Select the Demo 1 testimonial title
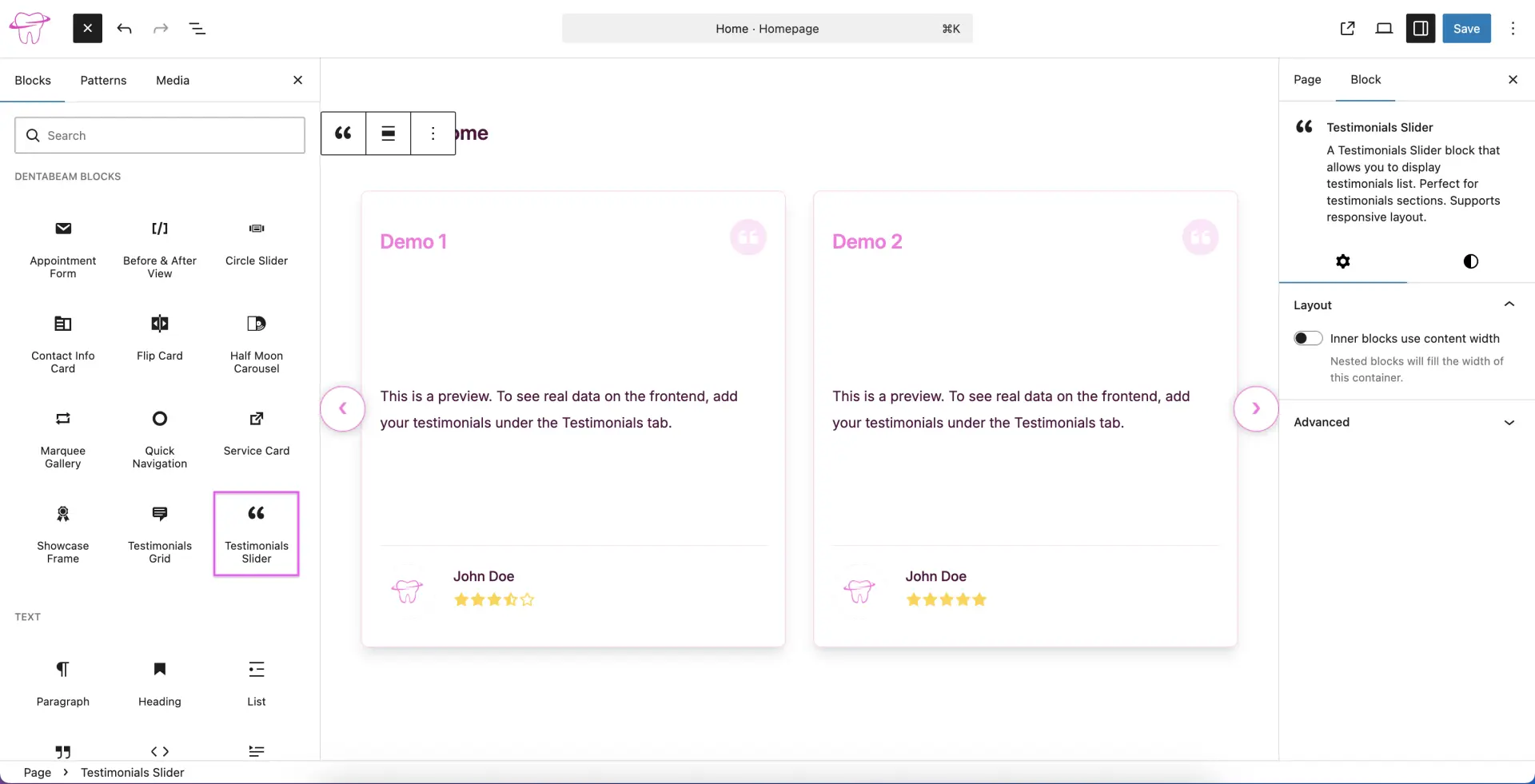Screen dimensions: 1535x784 tap(413, 241)
